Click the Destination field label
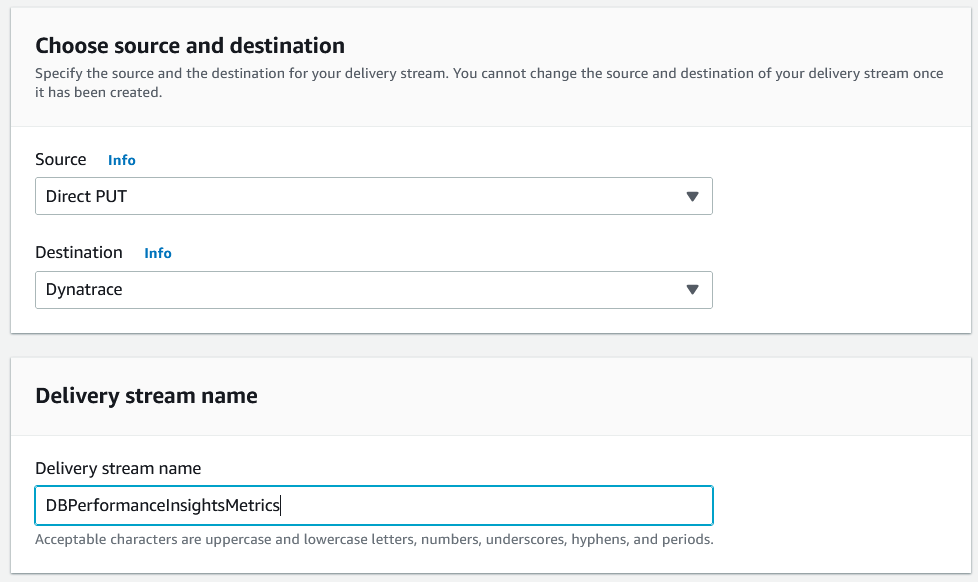 [x=79, y=253]
